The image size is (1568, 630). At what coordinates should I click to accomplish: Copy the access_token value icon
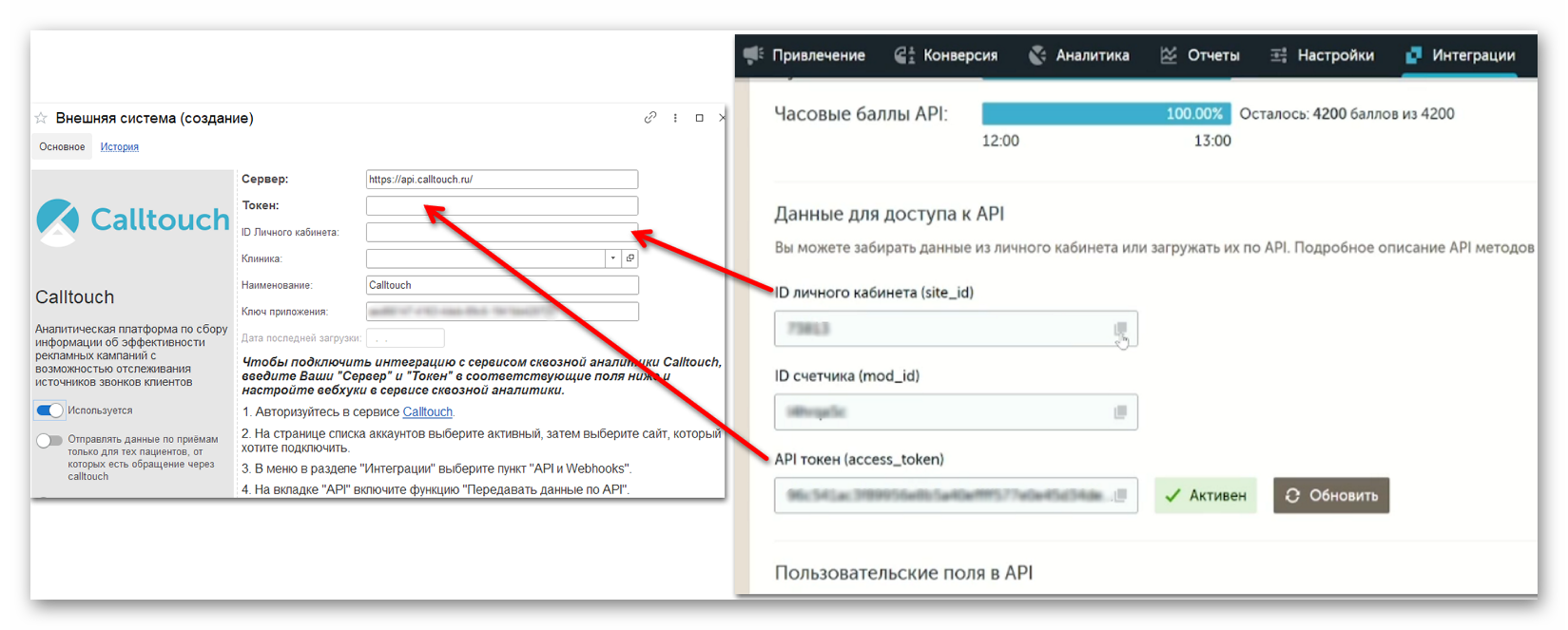coord(1120,496)
